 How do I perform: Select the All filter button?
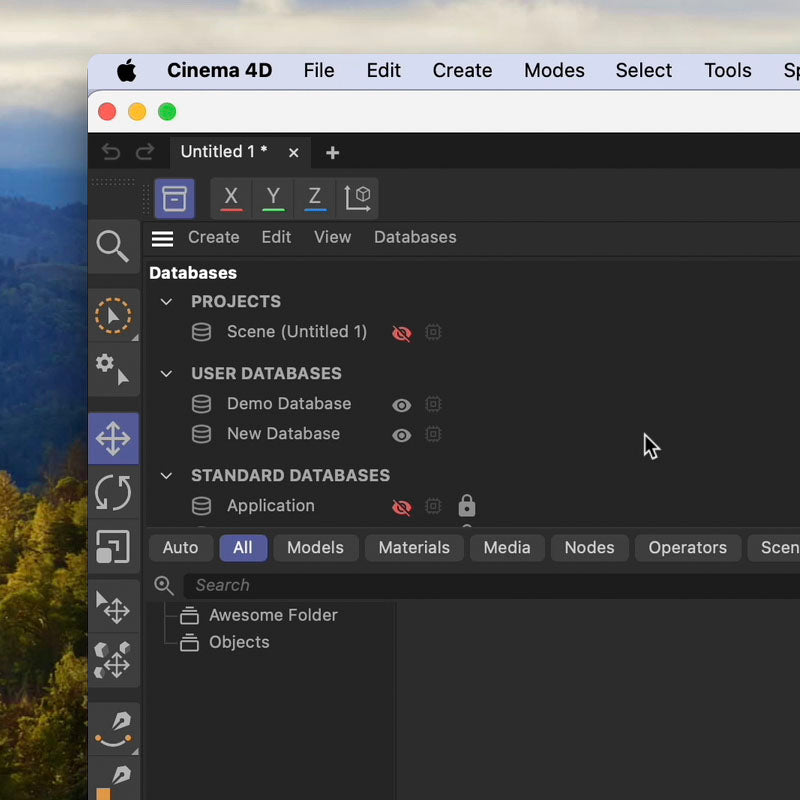pos(243,548)
